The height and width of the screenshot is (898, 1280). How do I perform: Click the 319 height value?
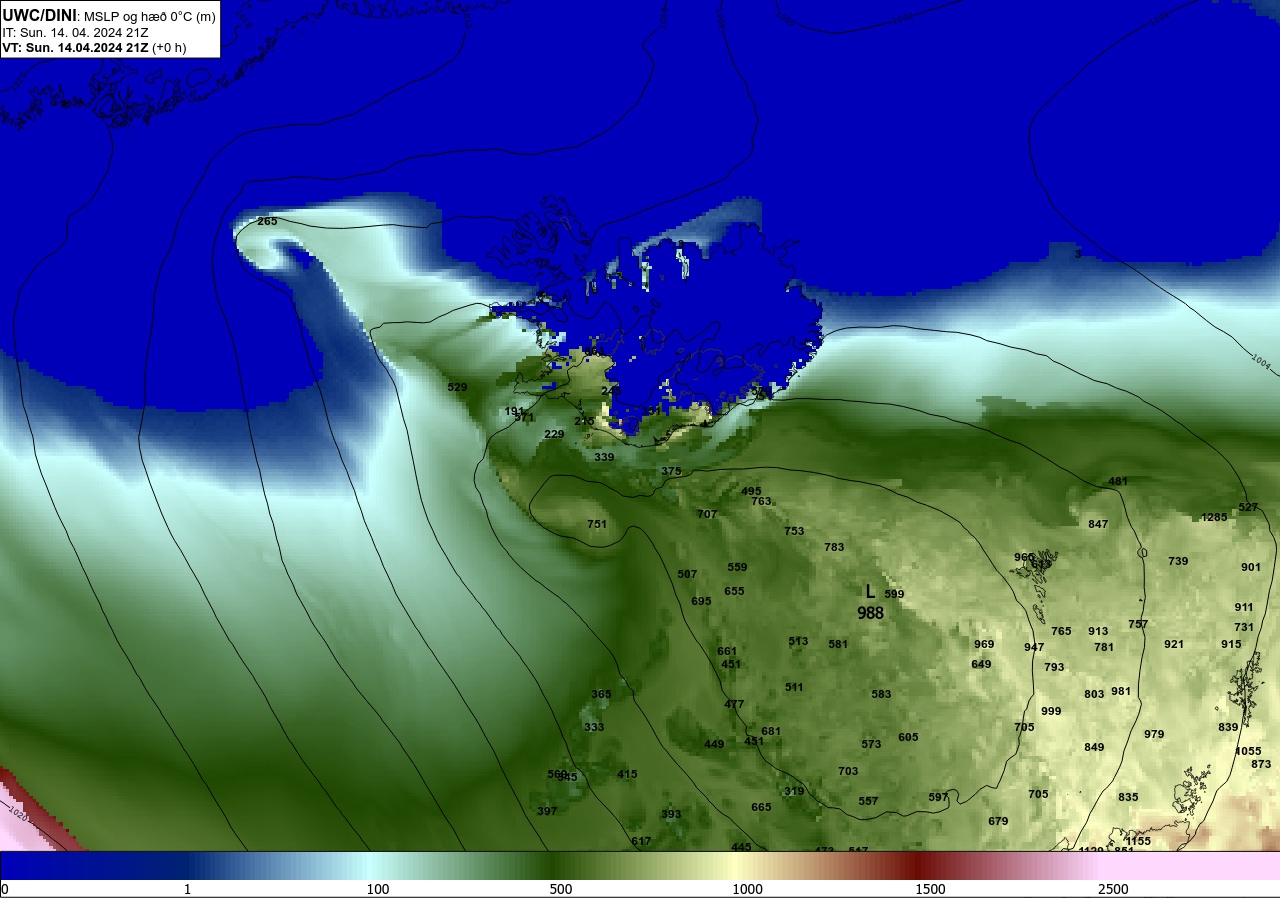point(794,791)
